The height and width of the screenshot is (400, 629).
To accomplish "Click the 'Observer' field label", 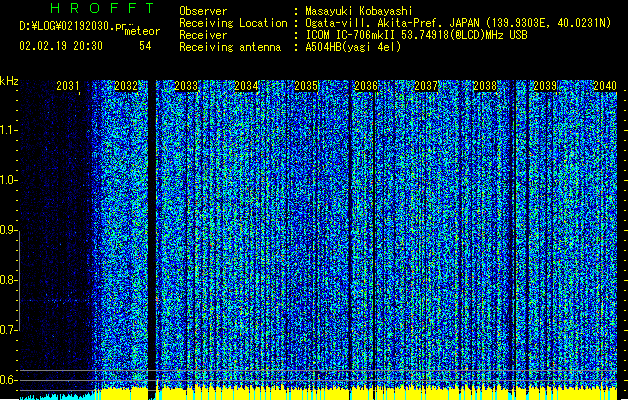I will pyautogui.click(x=203, y=11).
